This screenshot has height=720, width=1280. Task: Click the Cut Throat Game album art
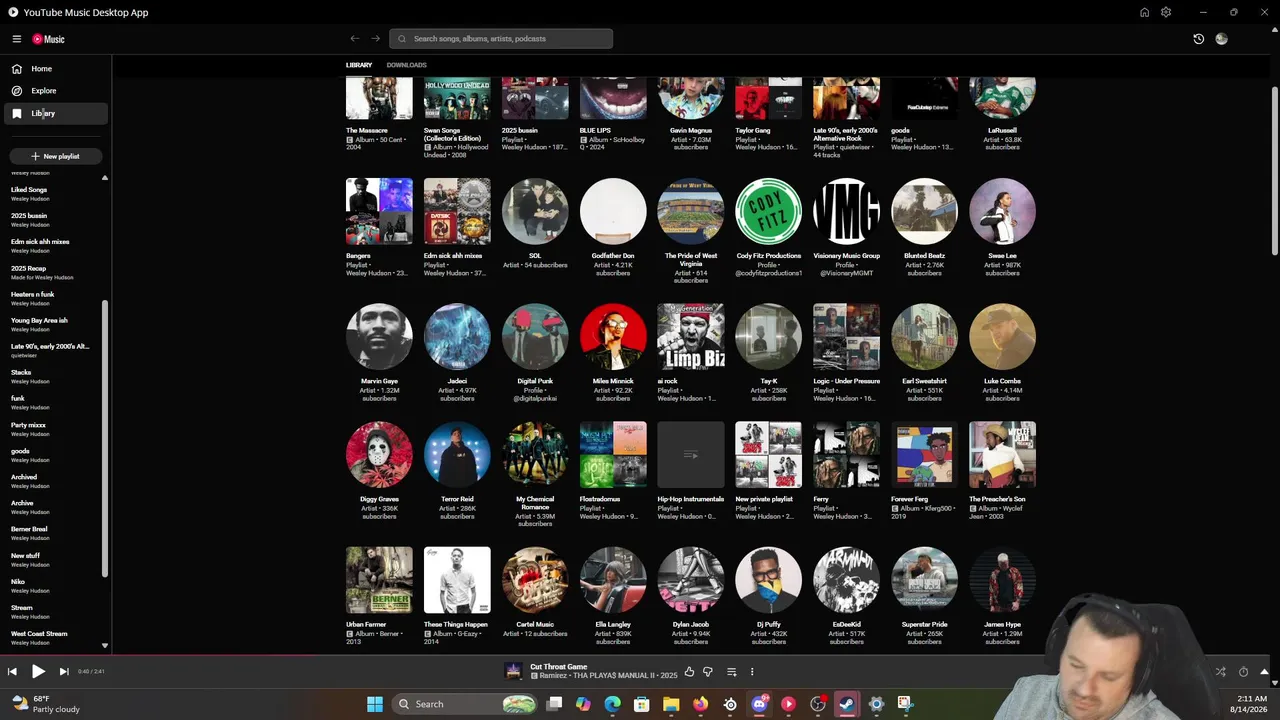(514, 671)
